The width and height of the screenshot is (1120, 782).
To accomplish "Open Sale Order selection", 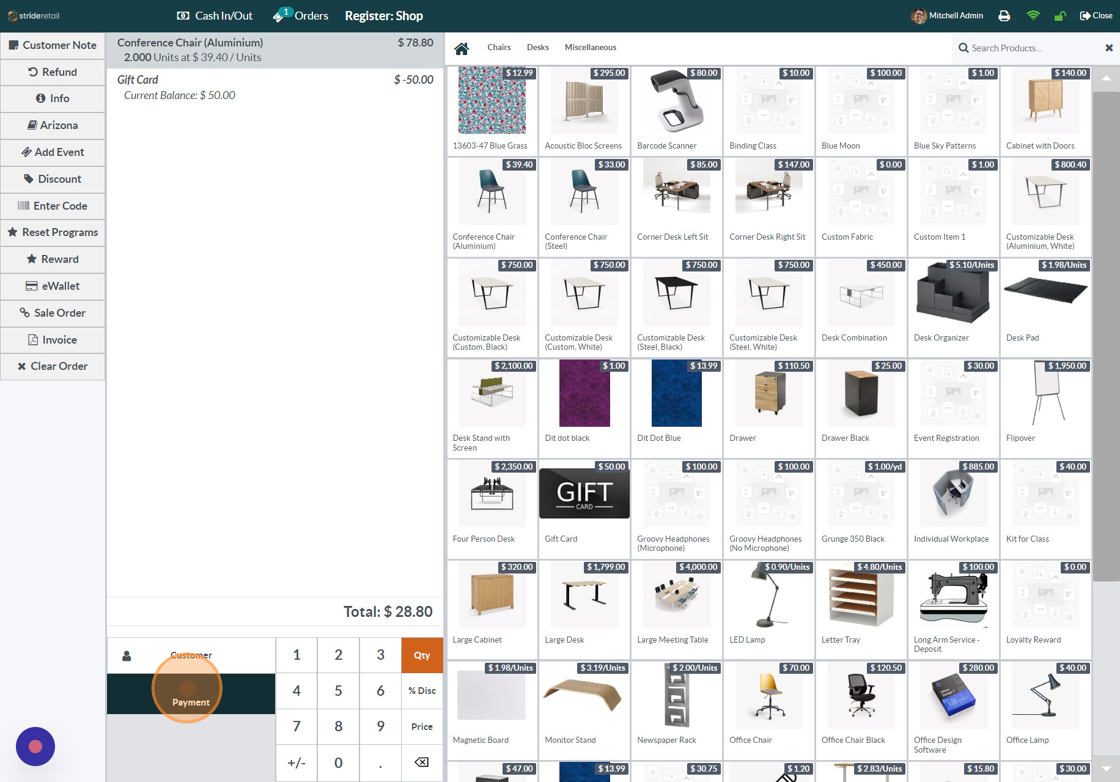I will [x=52, y=313].
